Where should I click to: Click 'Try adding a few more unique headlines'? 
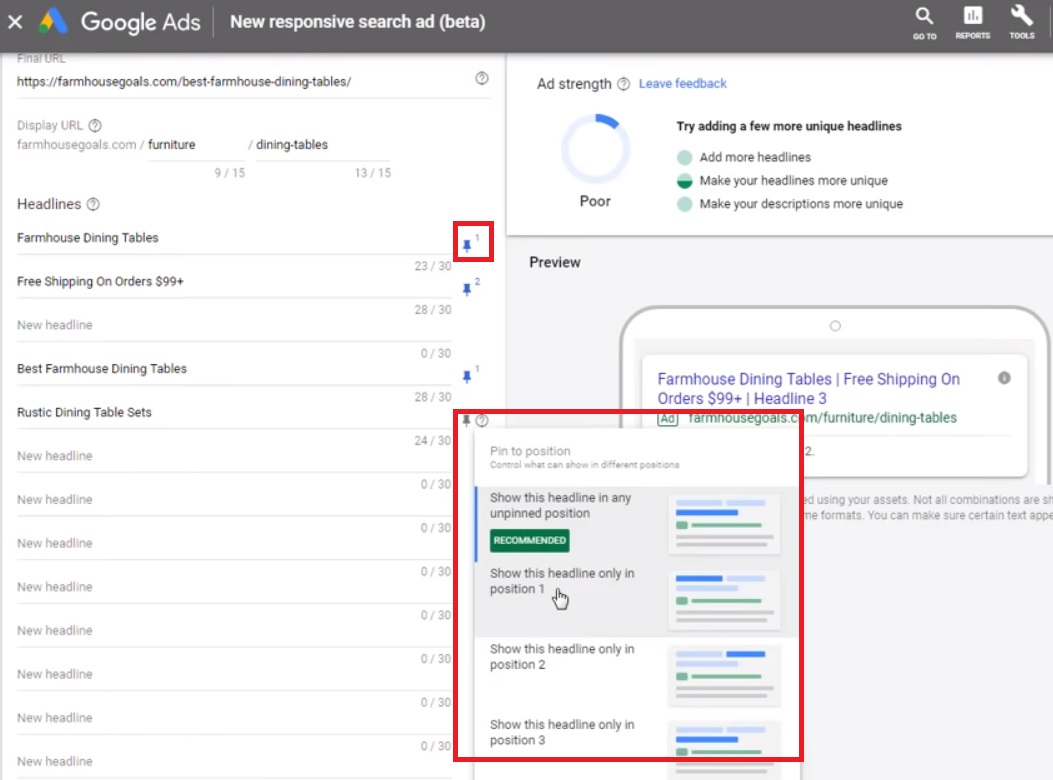click(x=788, y=126)
